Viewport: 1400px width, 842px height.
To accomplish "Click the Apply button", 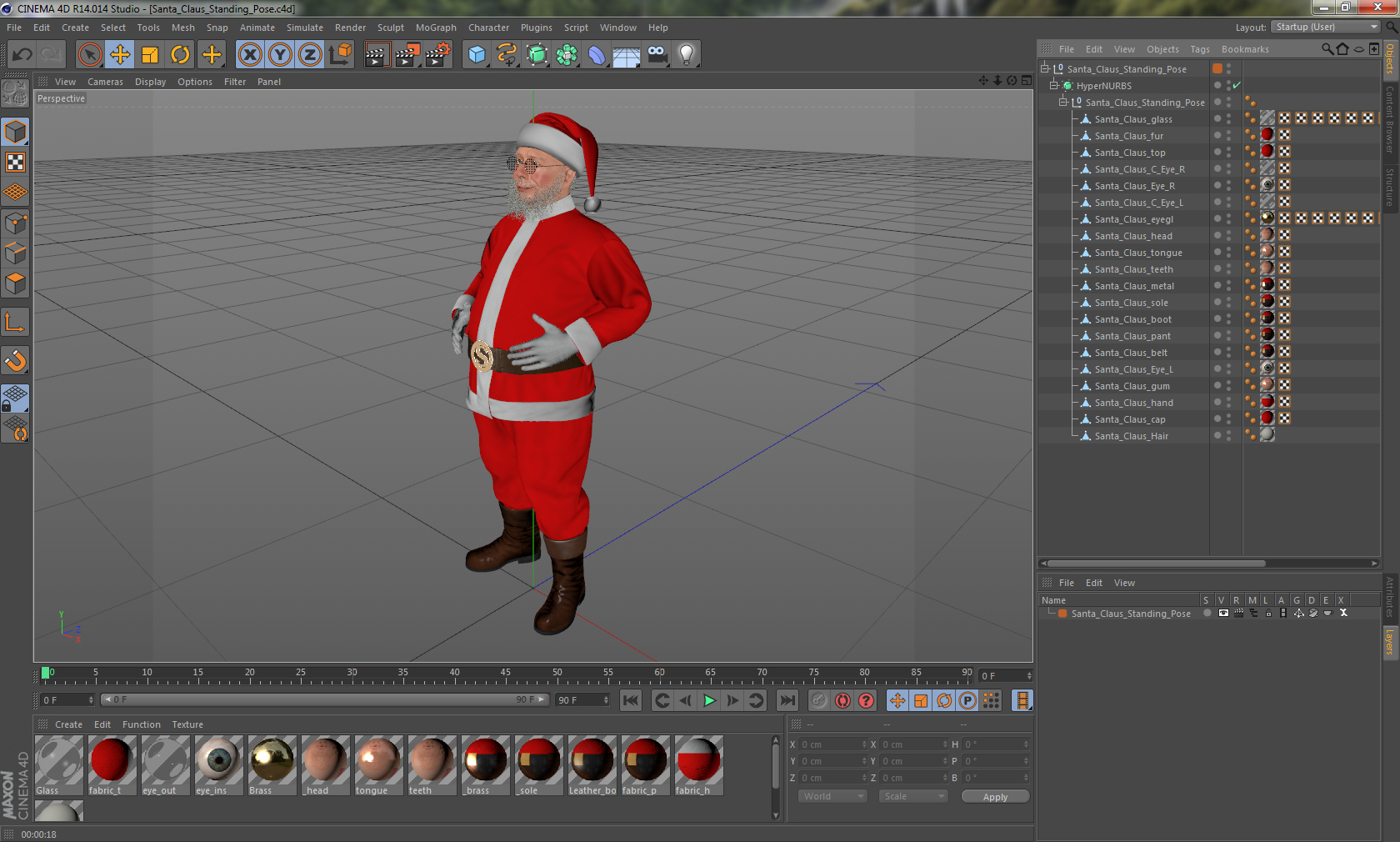I will pos(995,797).
